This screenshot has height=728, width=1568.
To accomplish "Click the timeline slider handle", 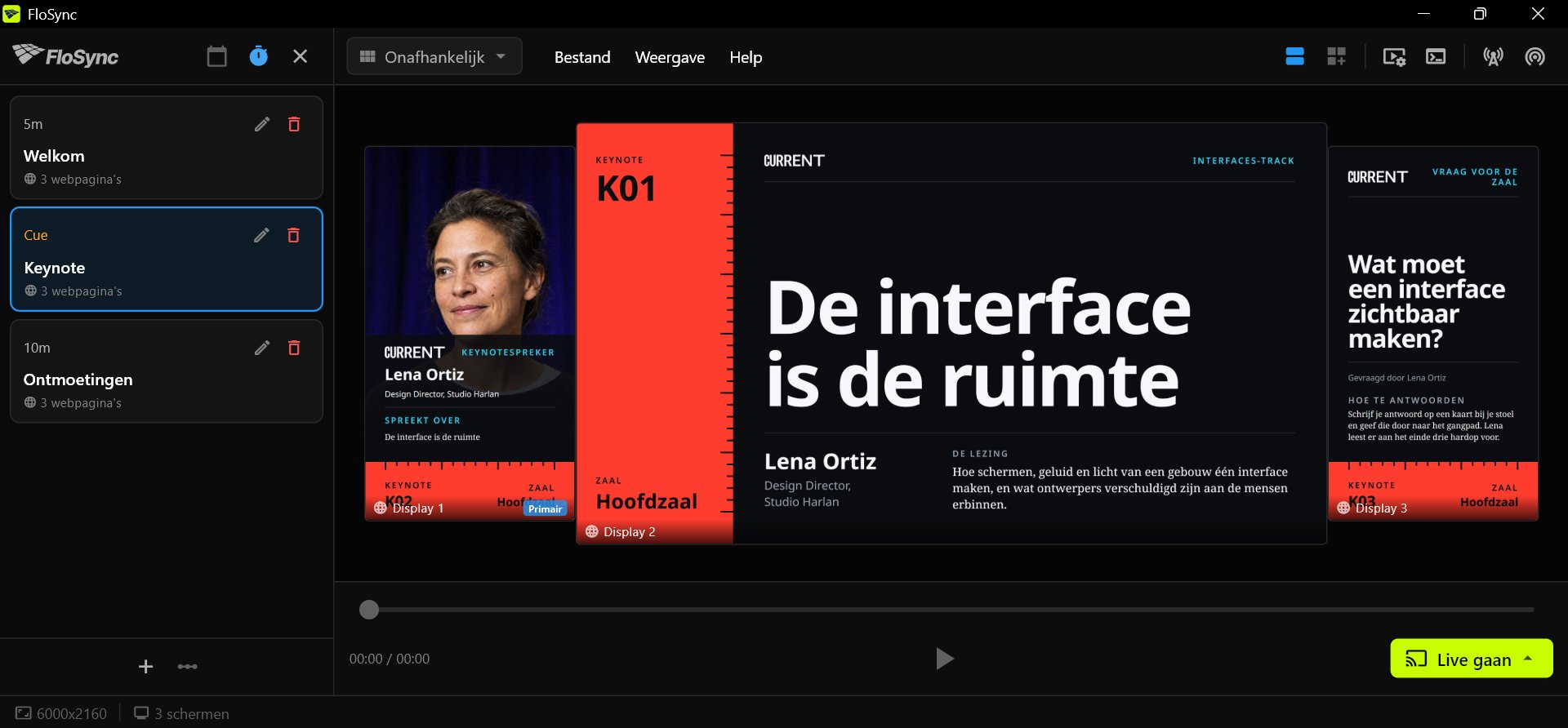I will (x=369, y=610).
